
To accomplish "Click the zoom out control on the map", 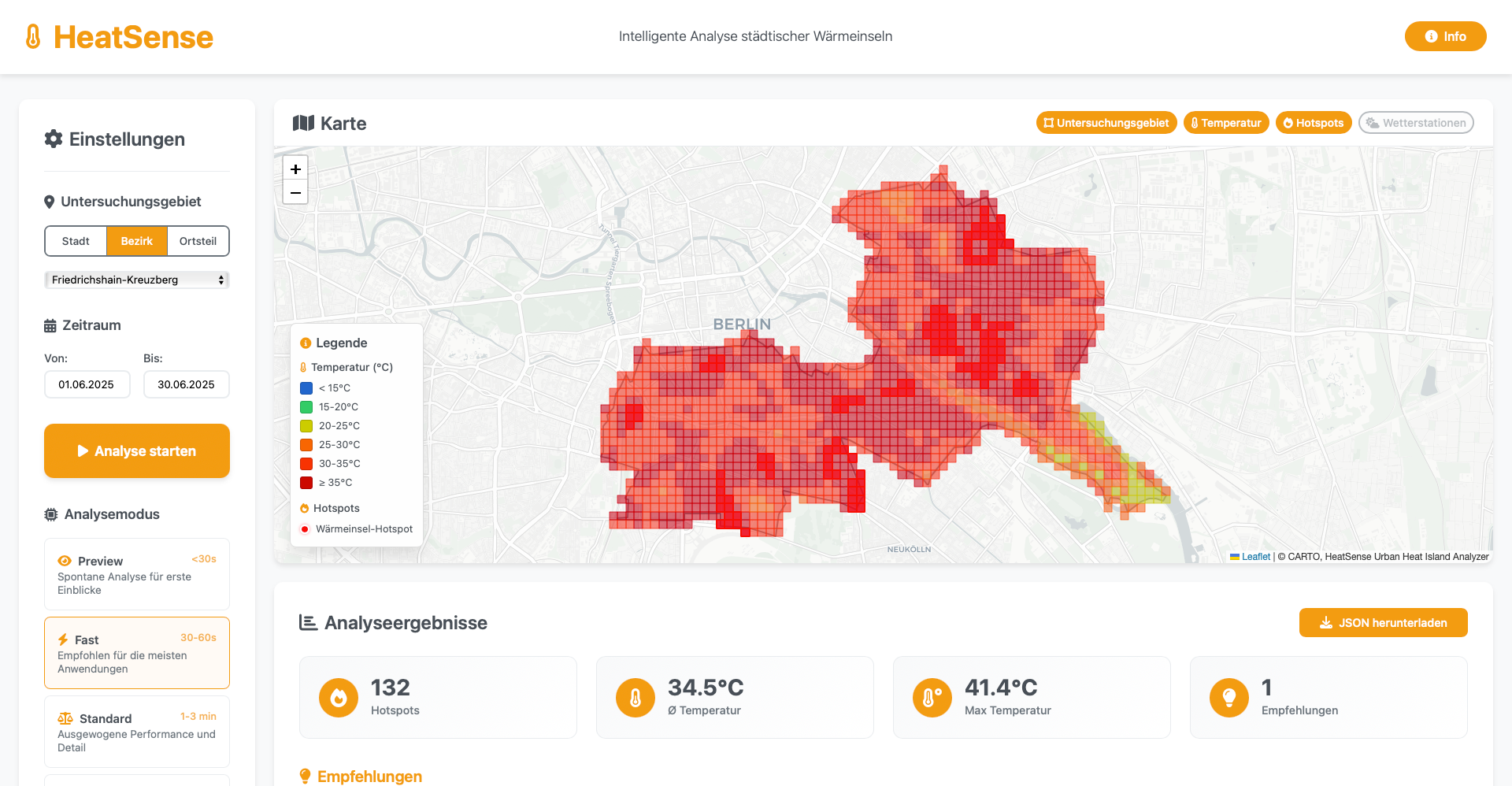I will (295, 193).
